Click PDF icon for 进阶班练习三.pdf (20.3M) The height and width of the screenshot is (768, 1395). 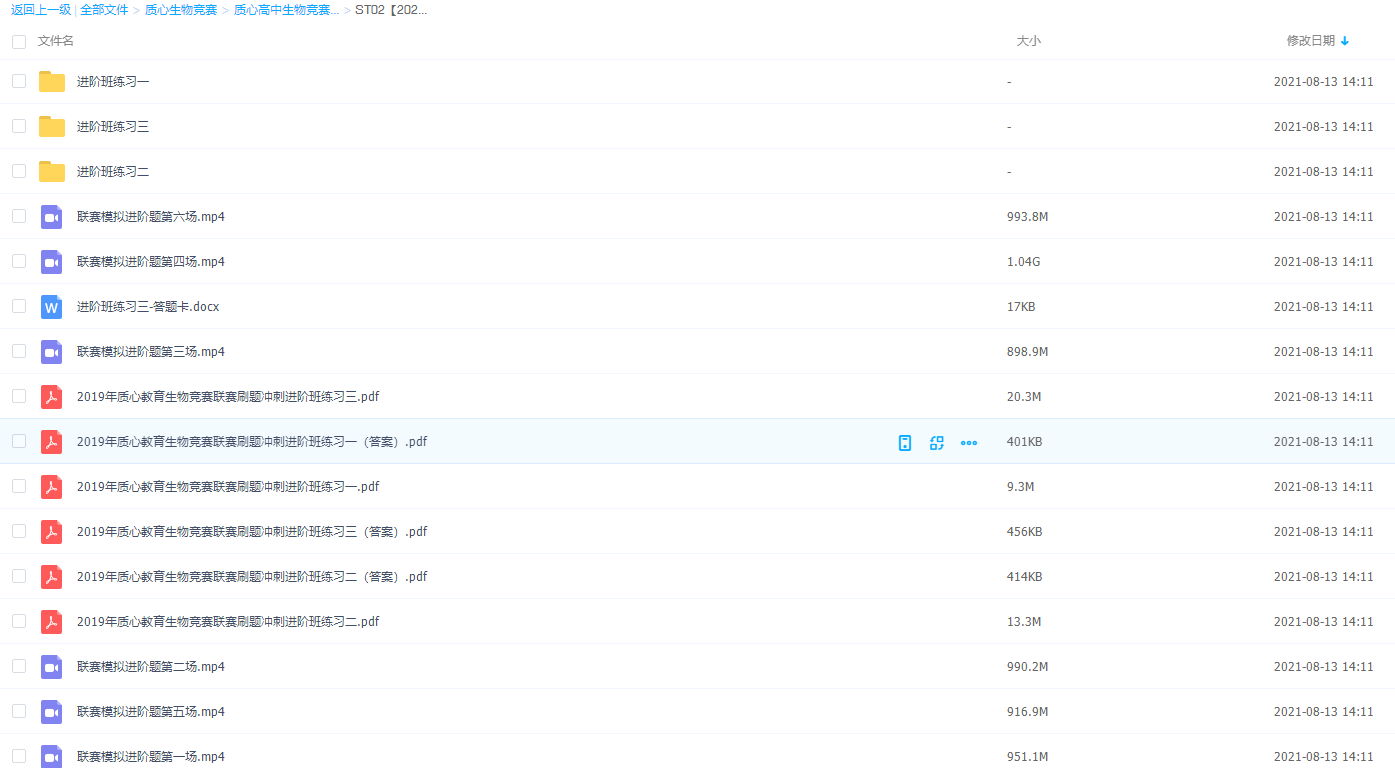[52, 397]
